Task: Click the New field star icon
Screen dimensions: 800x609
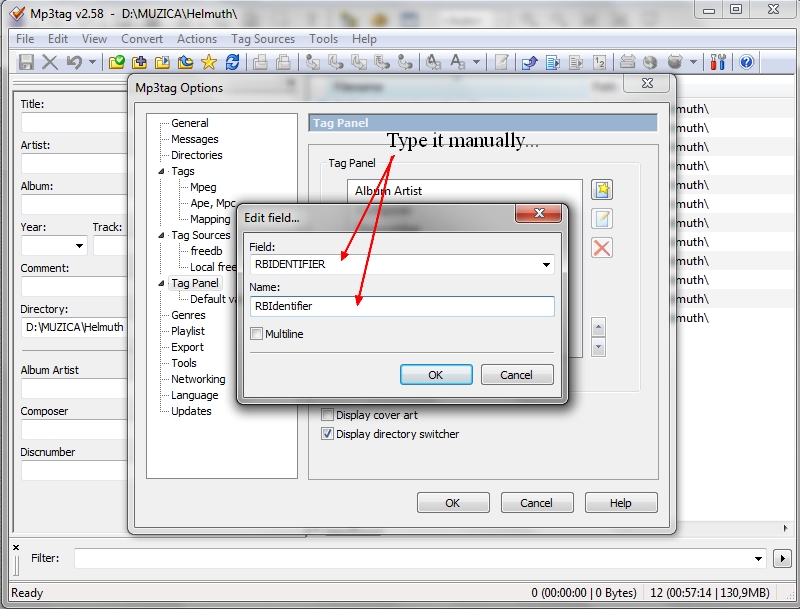Action: point(602,190)
